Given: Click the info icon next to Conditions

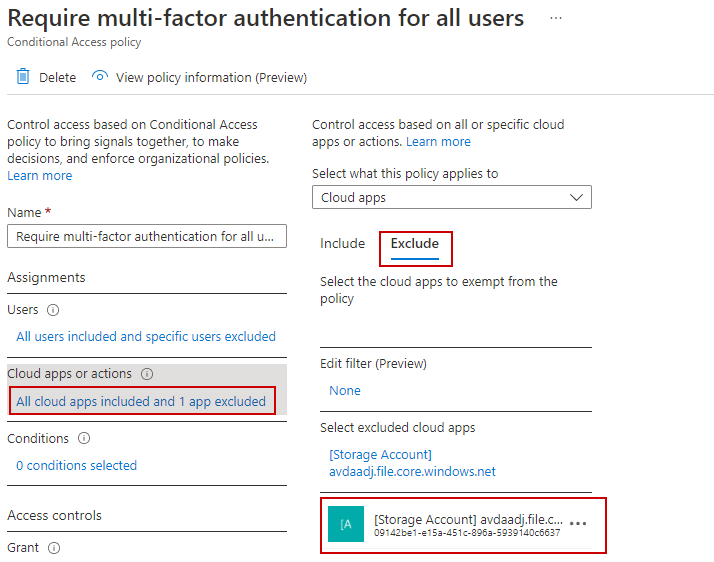Looking at the screenshot, I should click(84, 439).
